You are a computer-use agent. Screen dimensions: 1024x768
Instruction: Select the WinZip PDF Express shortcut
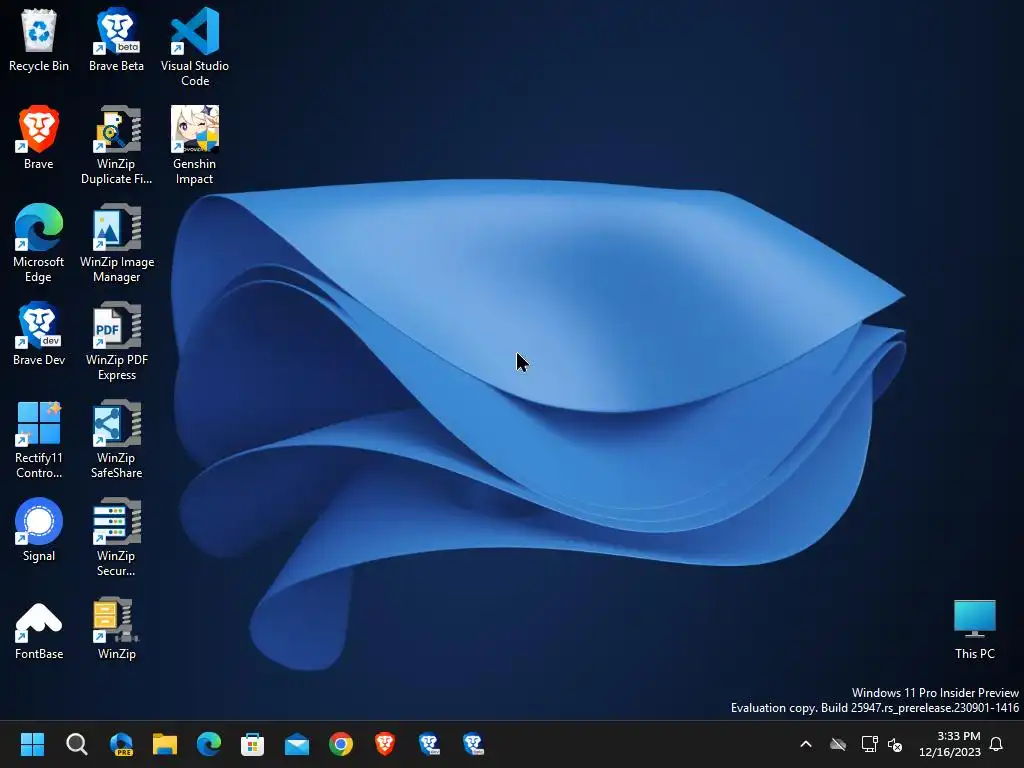[116, 341]
